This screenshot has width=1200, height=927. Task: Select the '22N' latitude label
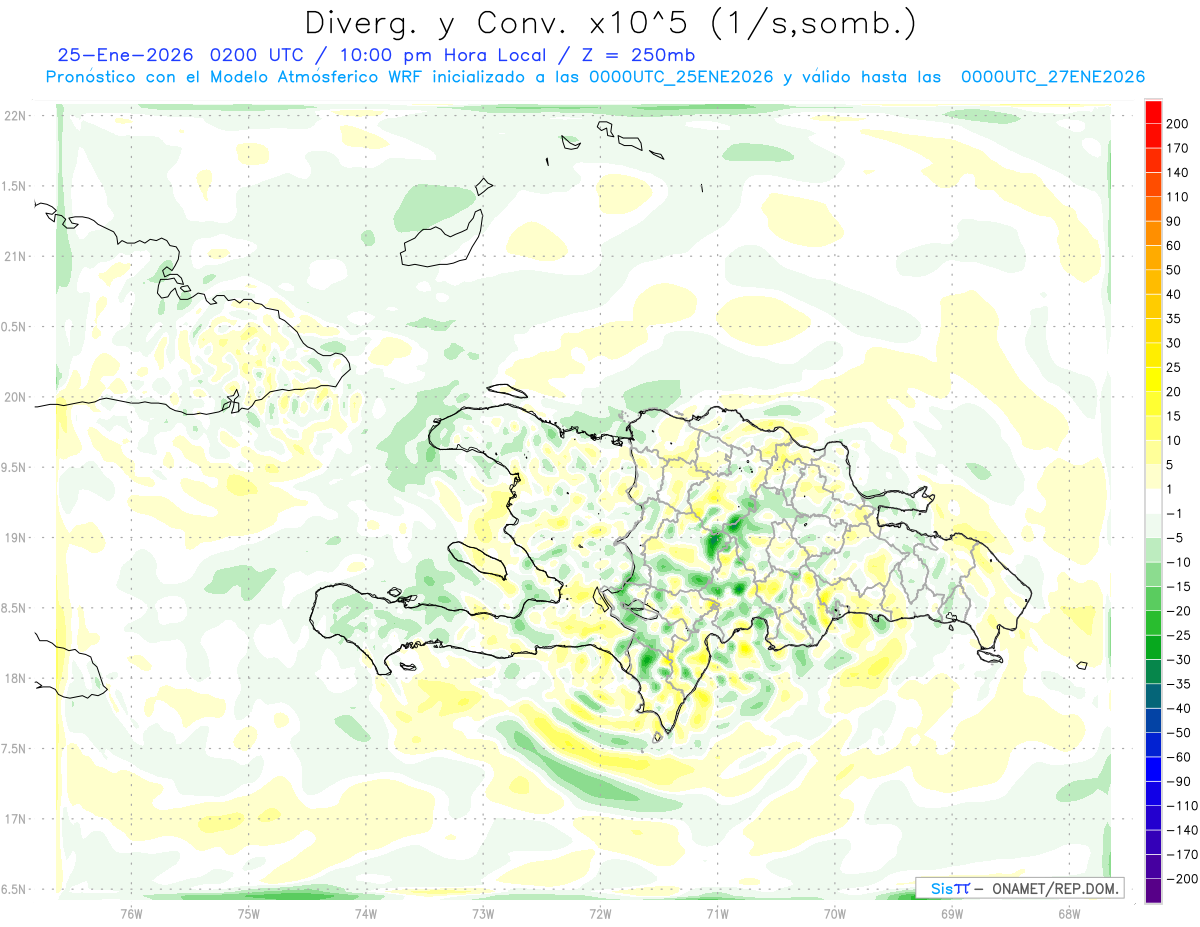click(15, 116)
